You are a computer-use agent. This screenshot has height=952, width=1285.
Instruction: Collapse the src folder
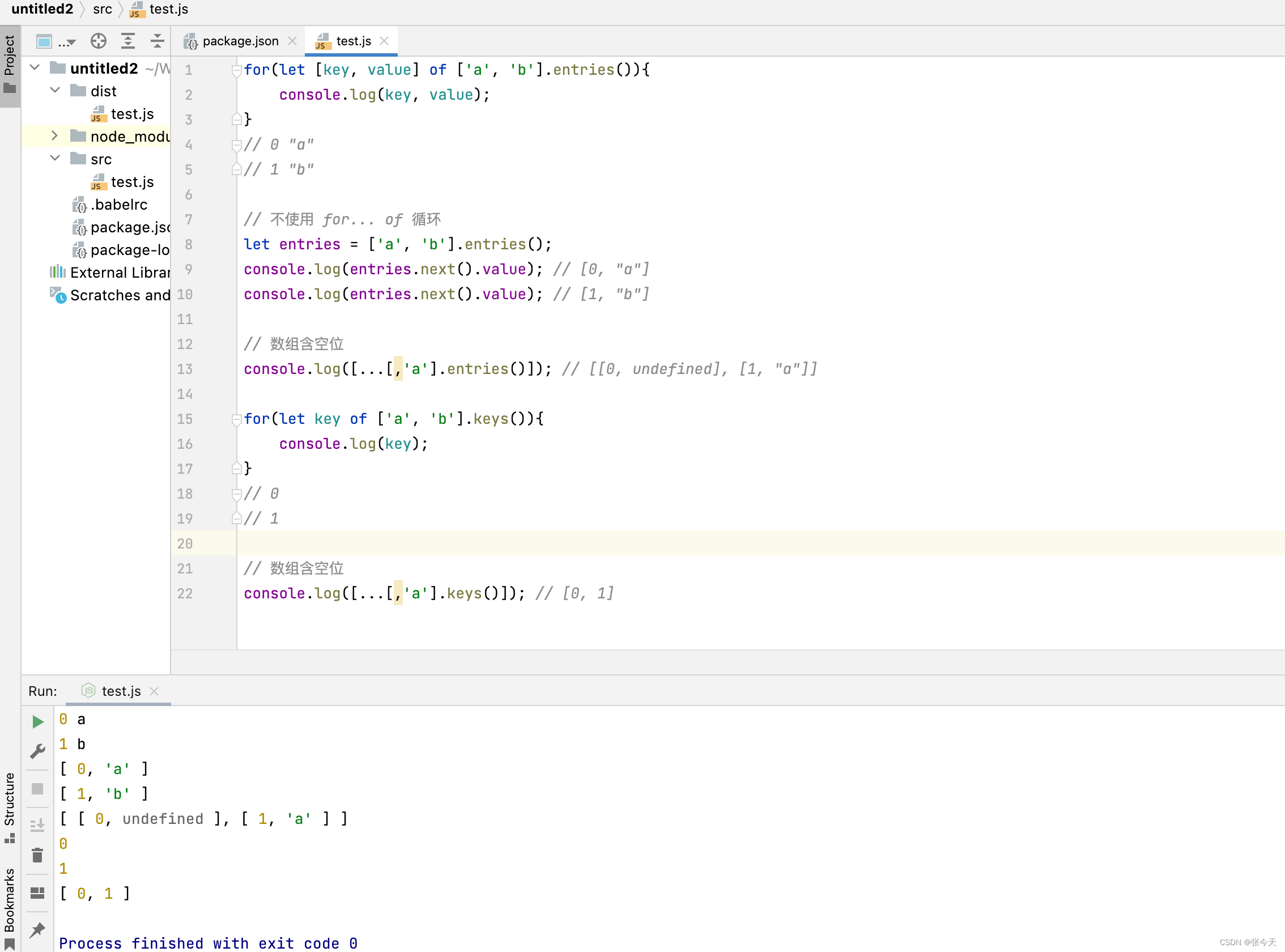[56, 159]
